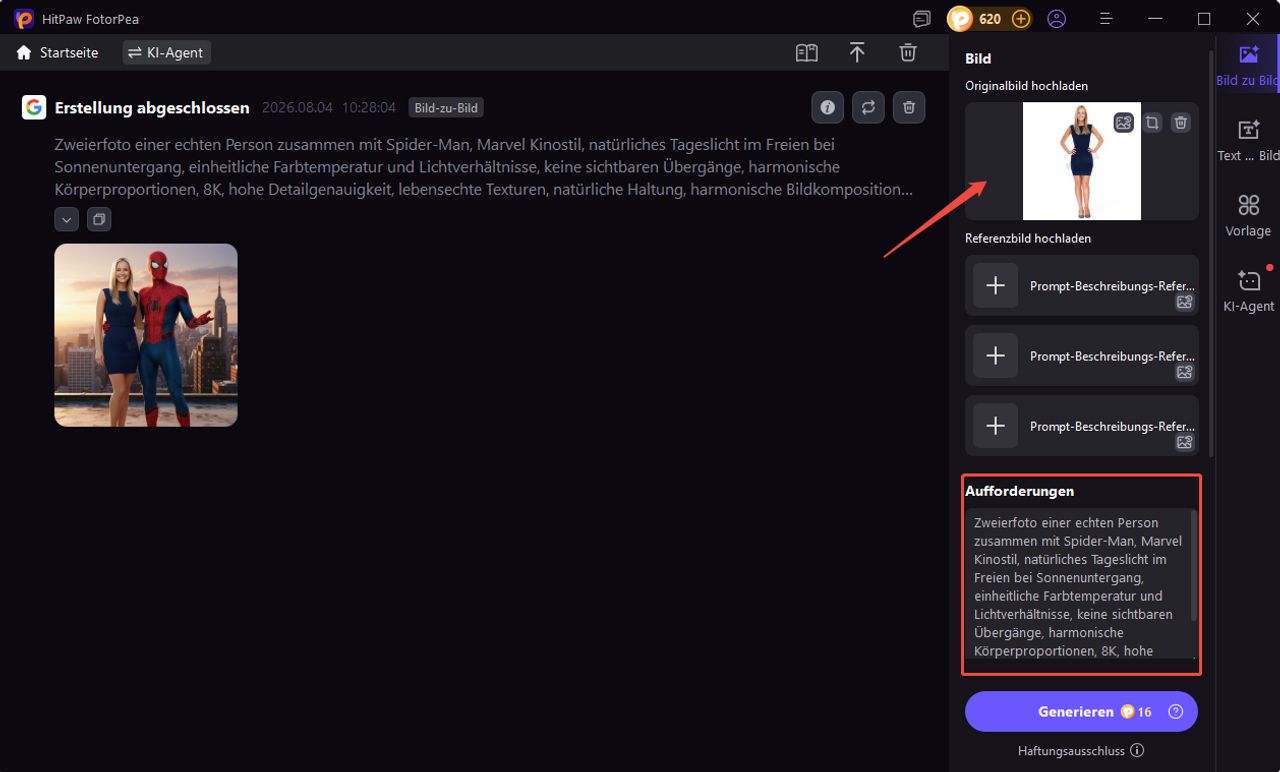This screenshot has width=1280, height=772.
Task: Minimize the HitPaw FotorPea window
Action: tap(1156, 19)
